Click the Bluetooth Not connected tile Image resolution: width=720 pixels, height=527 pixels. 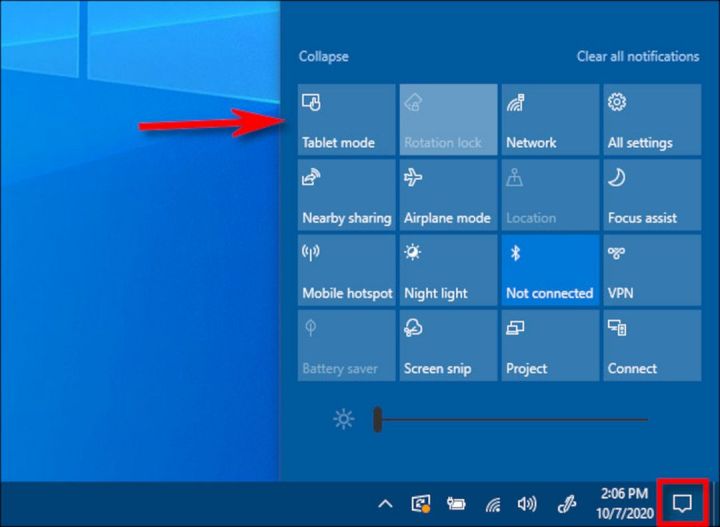coord(549,270)
